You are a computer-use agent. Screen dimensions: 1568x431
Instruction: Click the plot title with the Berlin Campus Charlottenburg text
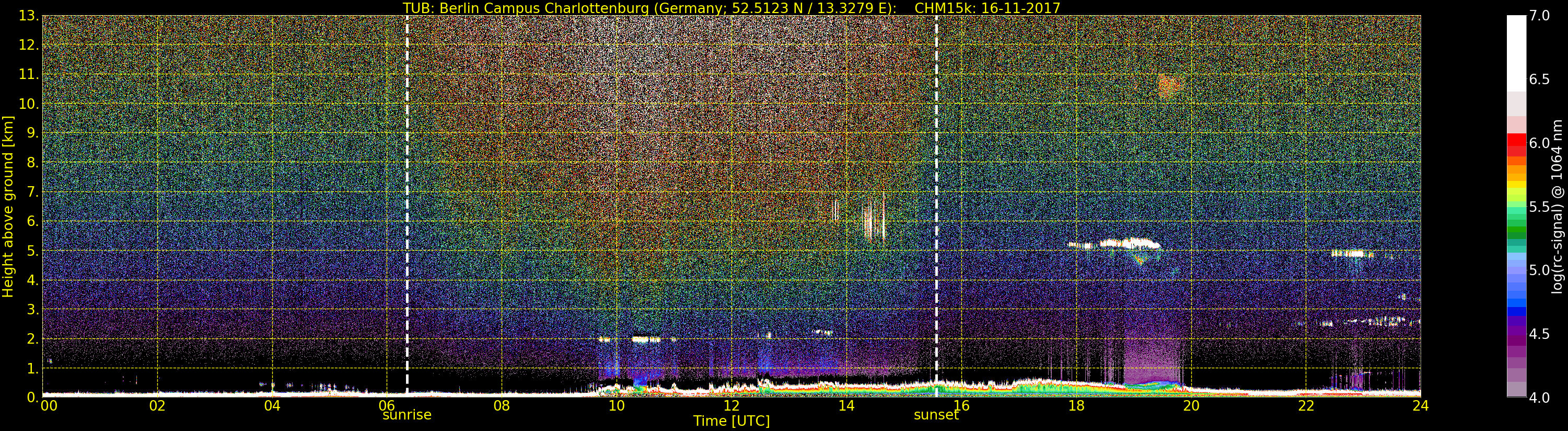tap(731, 8)
